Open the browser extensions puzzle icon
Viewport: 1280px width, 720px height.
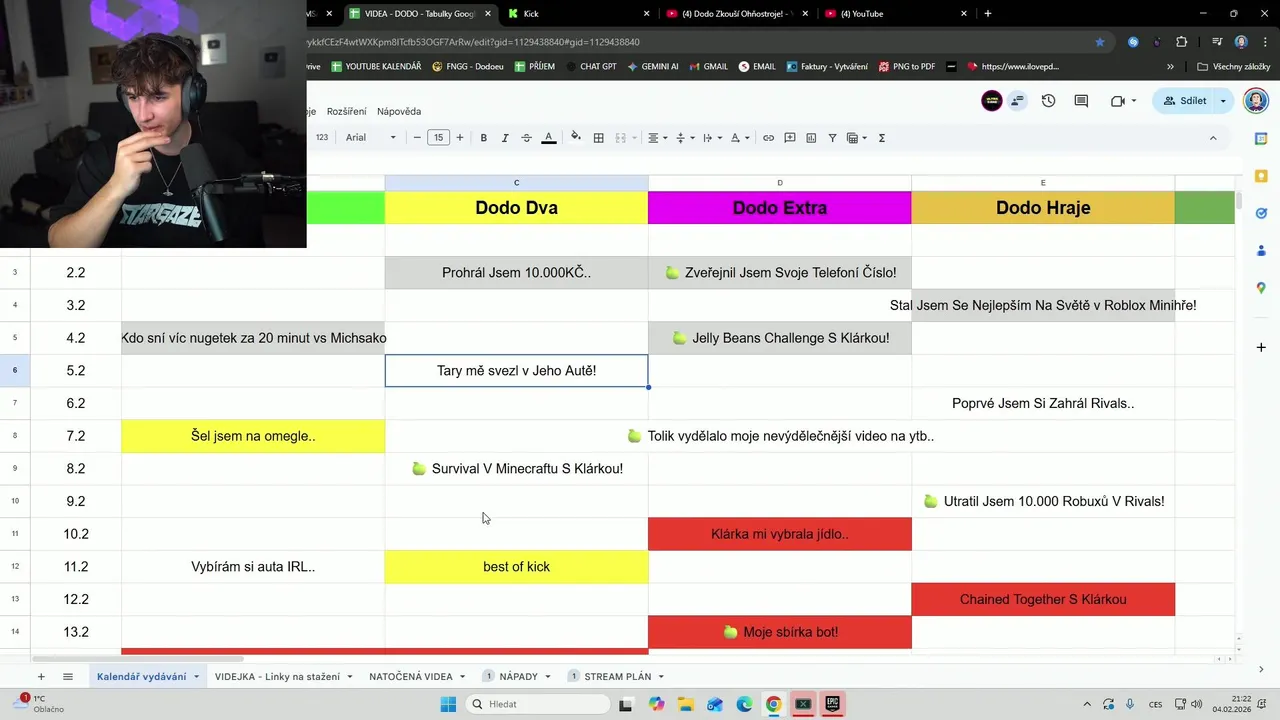1181,42
